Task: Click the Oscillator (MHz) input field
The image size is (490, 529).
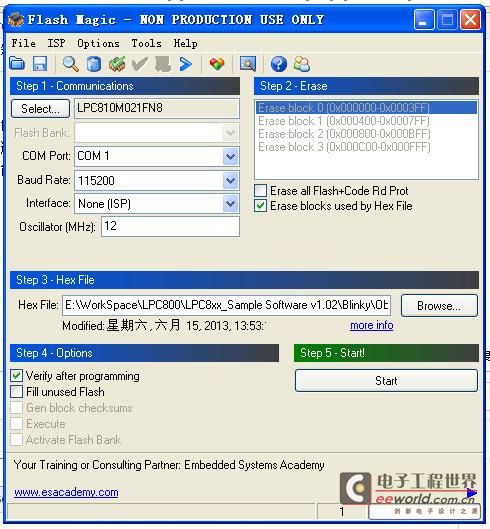Action: 170,226
